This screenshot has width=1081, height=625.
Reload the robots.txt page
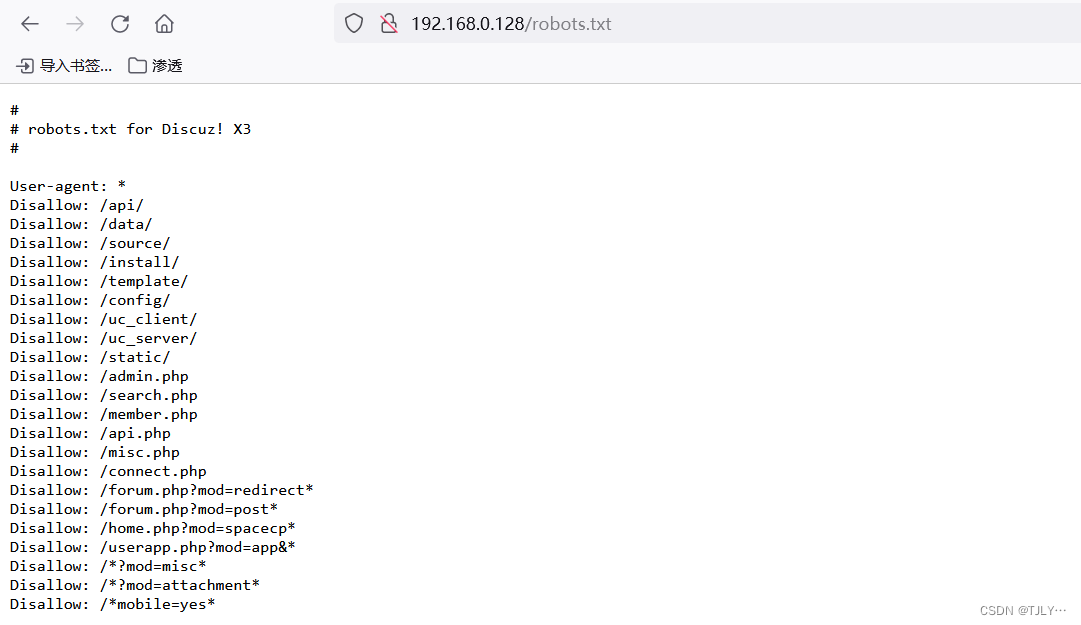(x=120, y=24)
